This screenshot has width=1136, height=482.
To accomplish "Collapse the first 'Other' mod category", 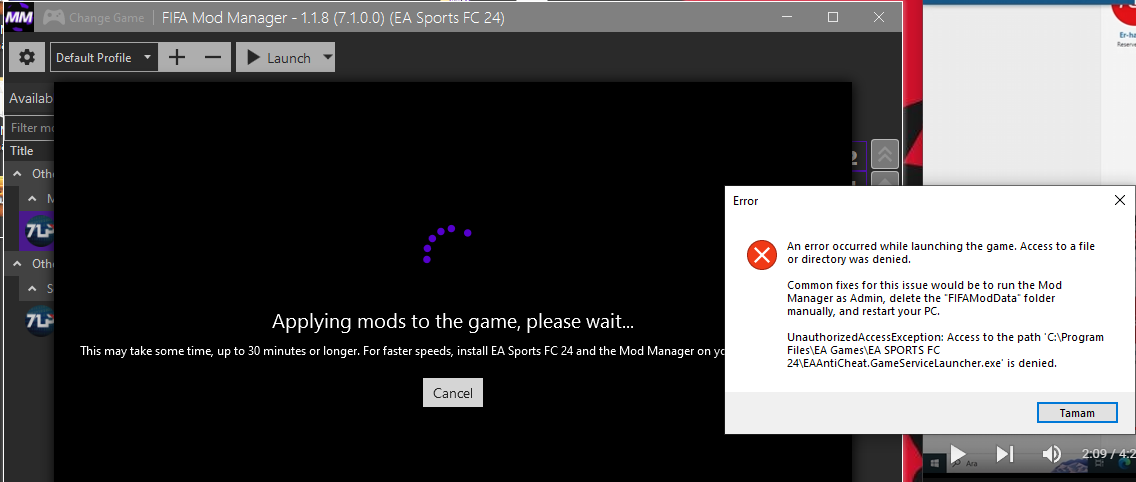I will coord(17,174).
